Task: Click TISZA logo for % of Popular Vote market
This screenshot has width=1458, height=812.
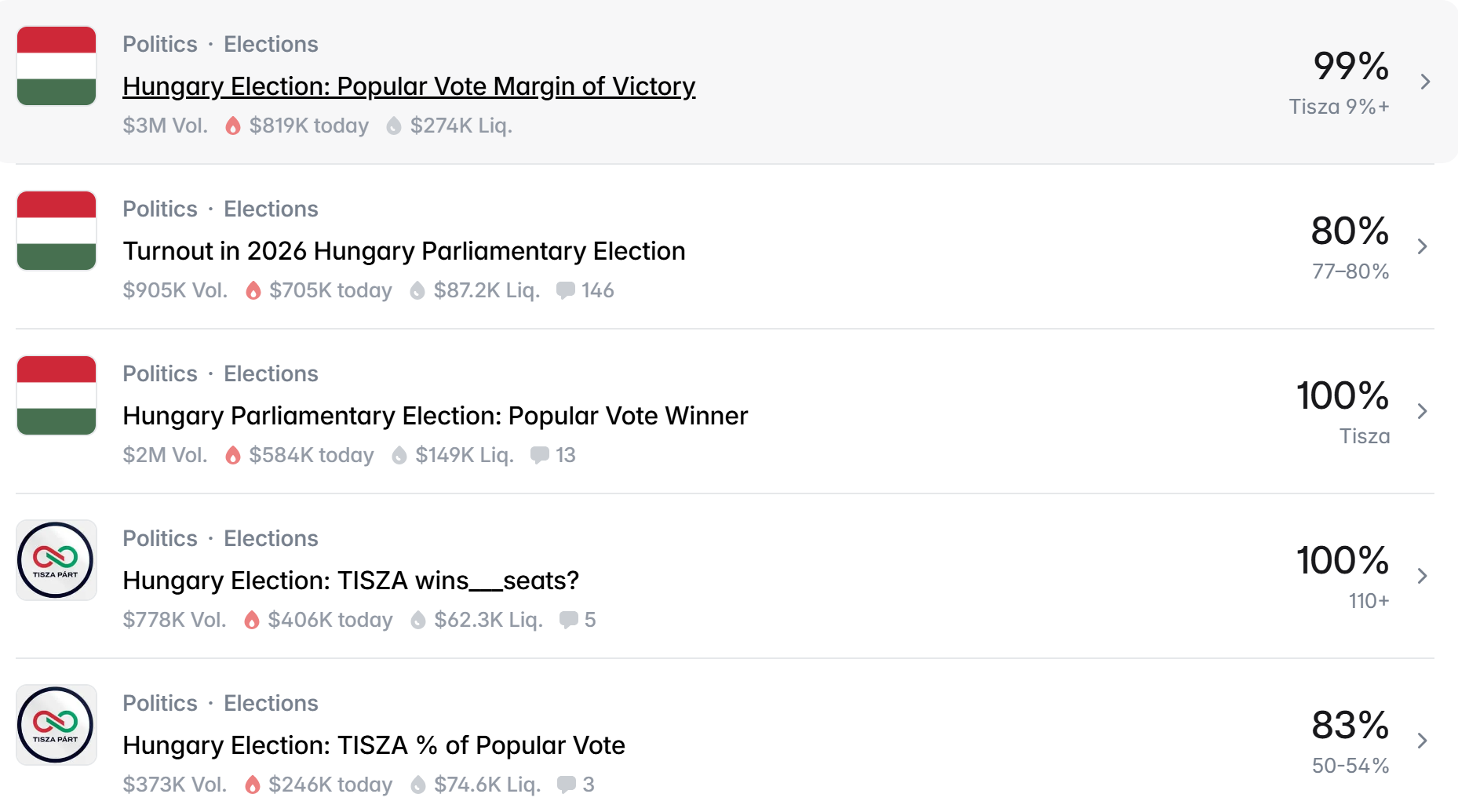Action: [56, 725]
